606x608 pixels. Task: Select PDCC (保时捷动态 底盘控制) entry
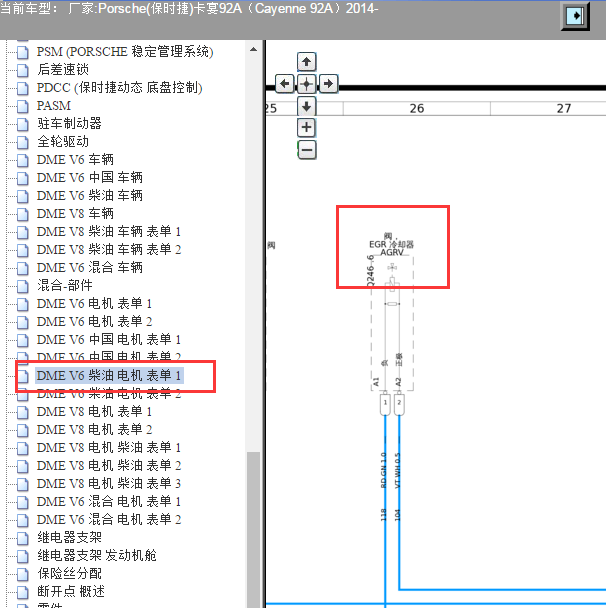(119, 88)
